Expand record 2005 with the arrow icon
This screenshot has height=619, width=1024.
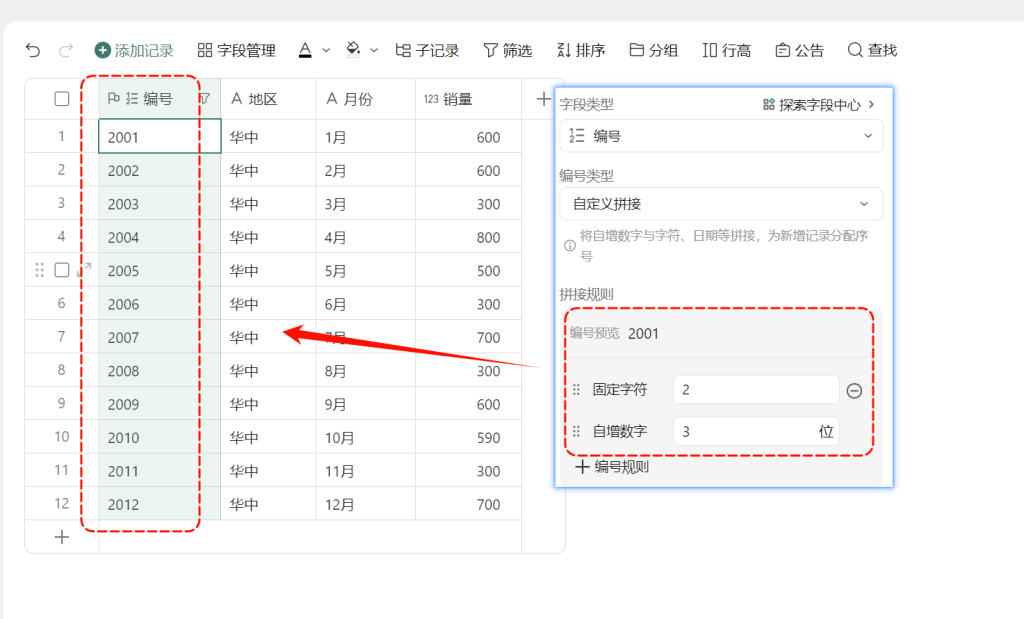(x=84, y=269)
